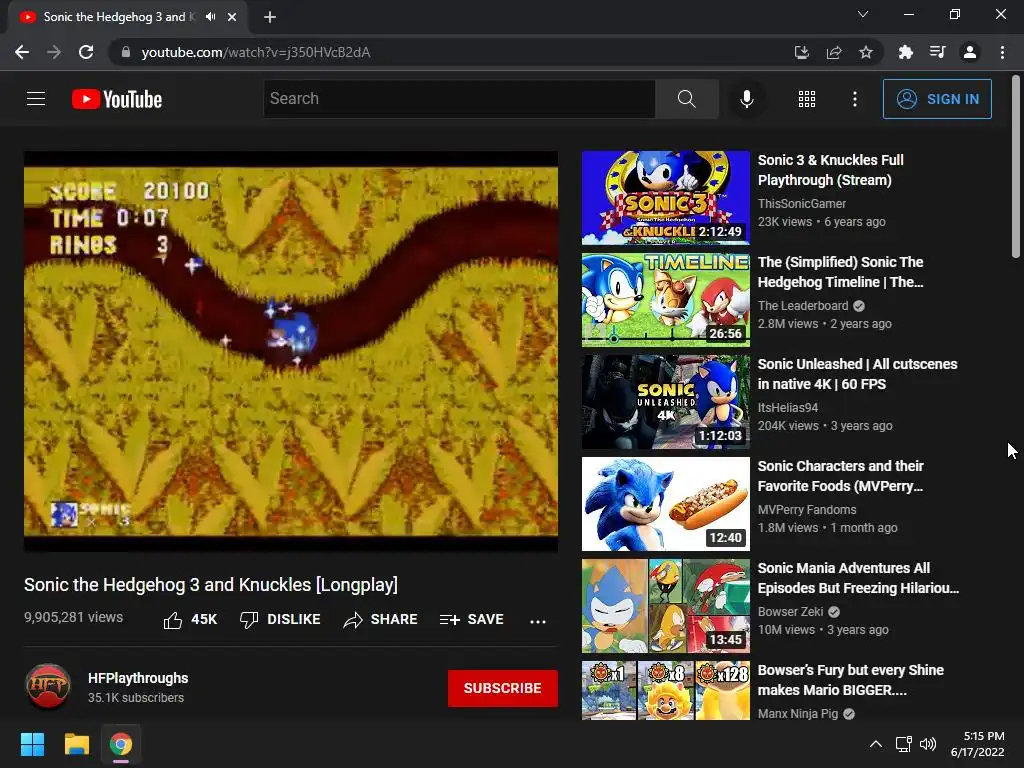Open a new browser tab
Image resolution: width=1024 pixels, height=768 pixels.
(270, 17)
